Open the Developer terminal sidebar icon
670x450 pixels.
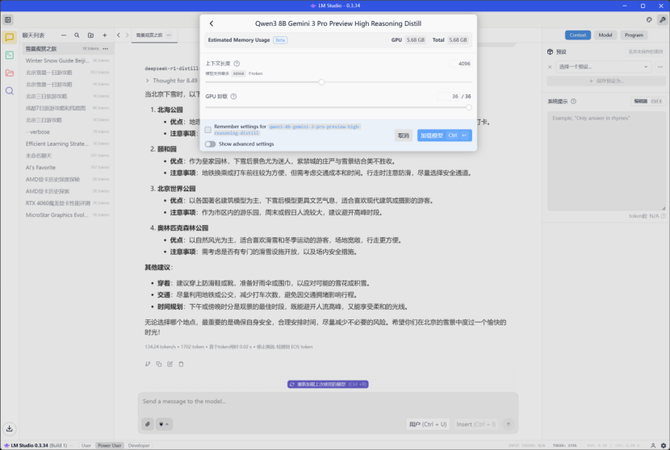pyautogui.click(x=9, y=55)
